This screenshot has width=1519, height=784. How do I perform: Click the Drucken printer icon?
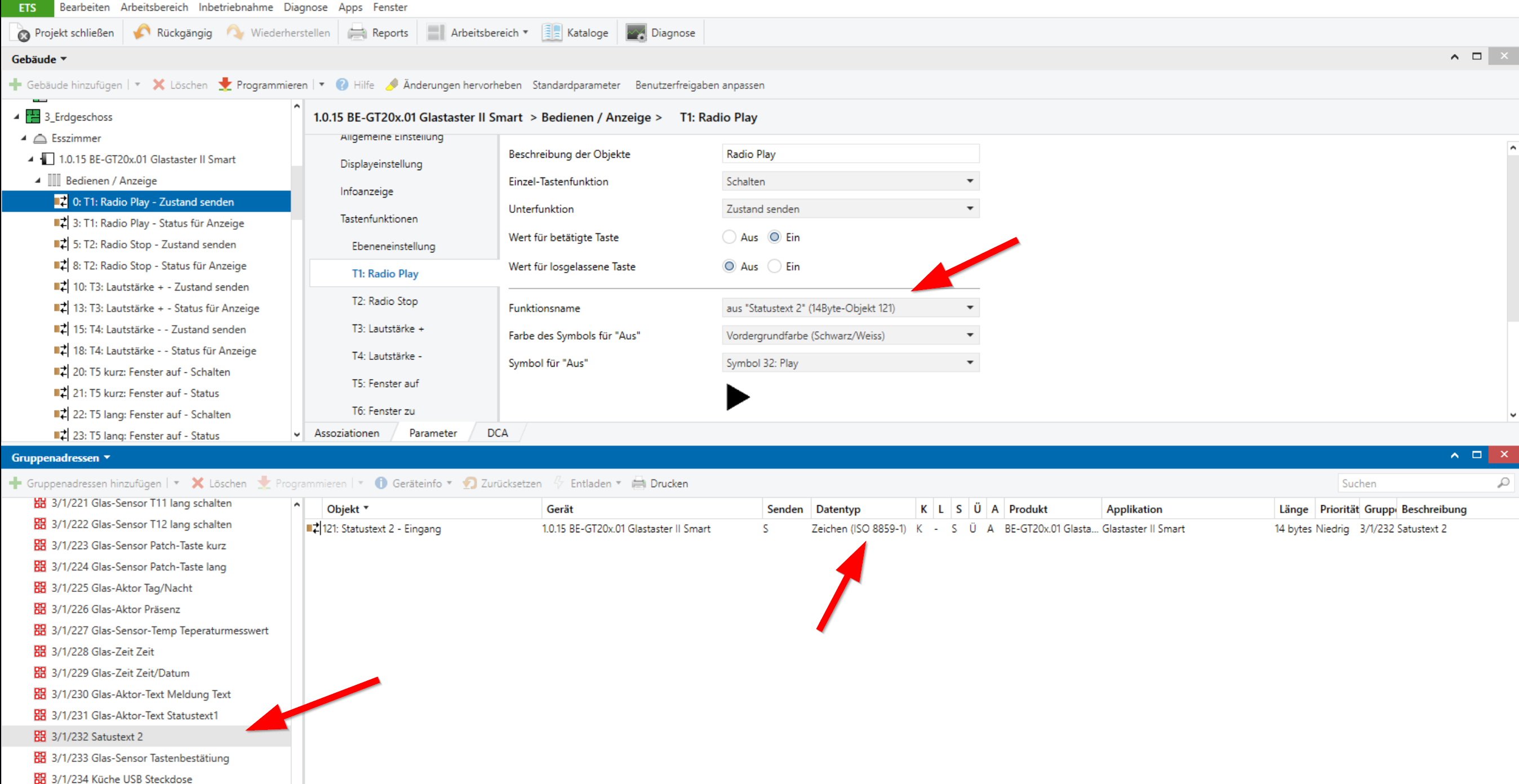coord(638,483)
